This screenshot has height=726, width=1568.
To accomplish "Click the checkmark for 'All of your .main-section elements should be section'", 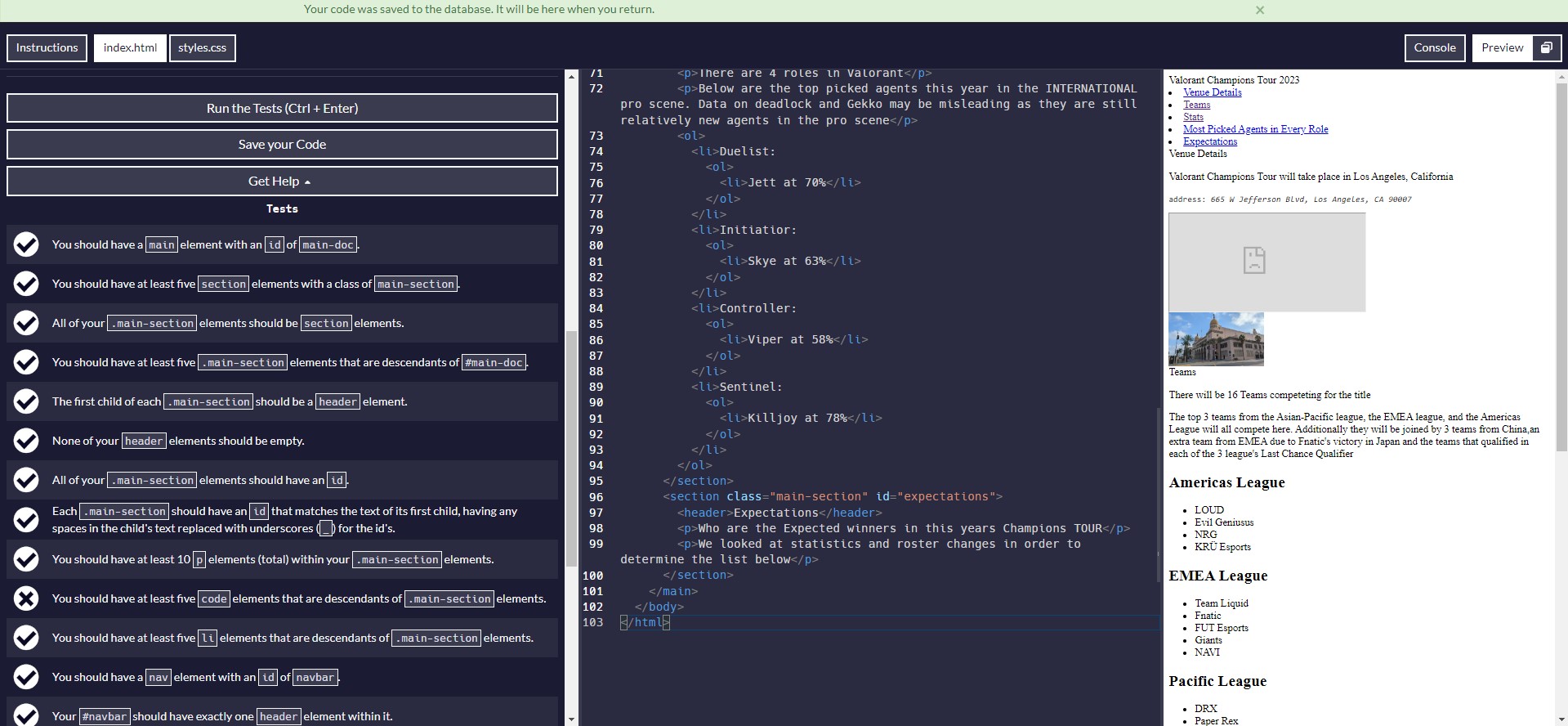I will (x=26, y=323).
